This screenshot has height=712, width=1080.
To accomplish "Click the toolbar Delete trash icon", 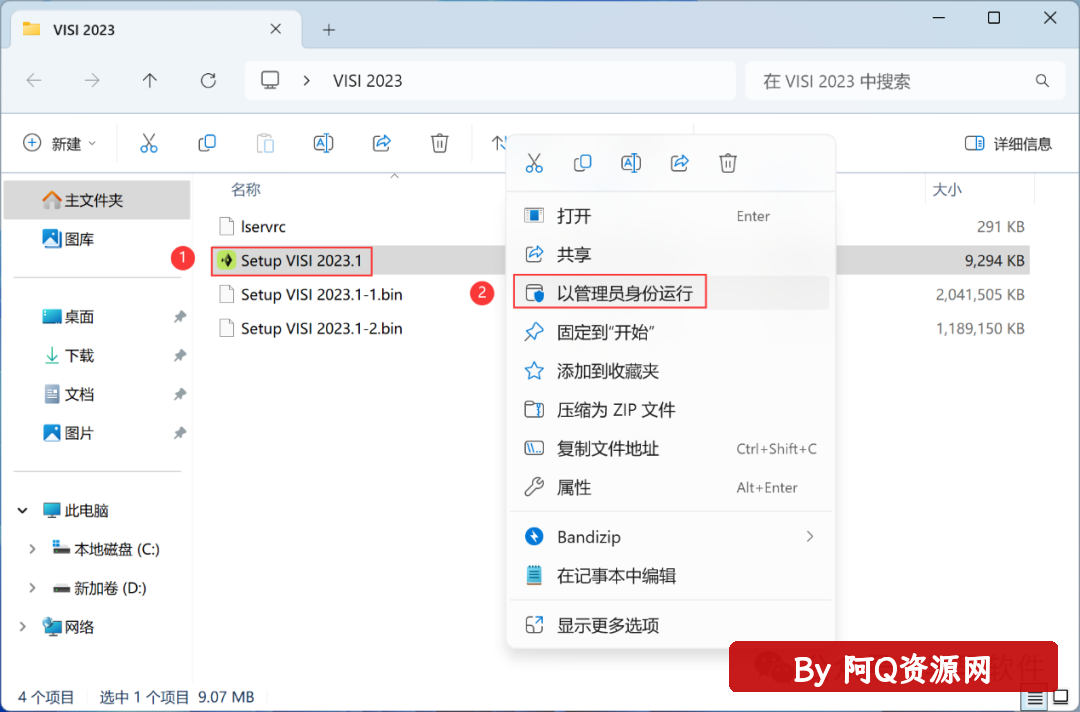I will point(439,143).
